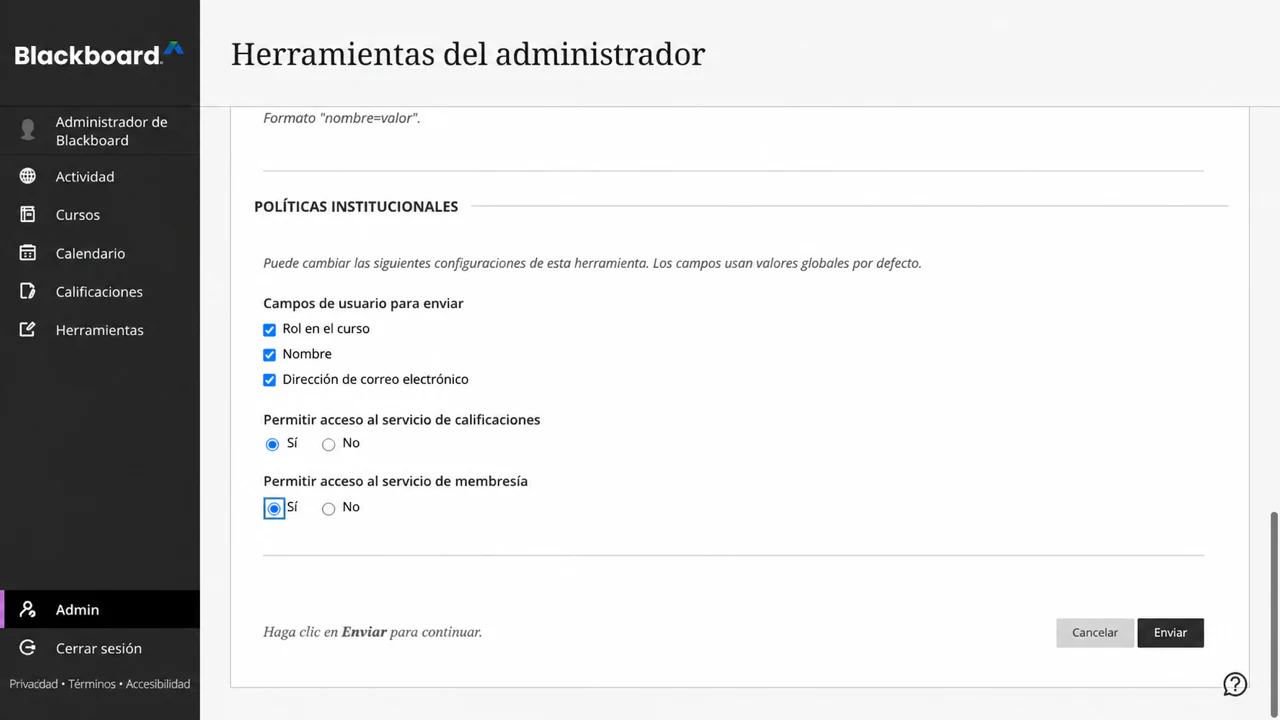Open Herramientas in the sidebar
Screen dimensions: 1280x720
pyautogui.click(x=100, y=329)
